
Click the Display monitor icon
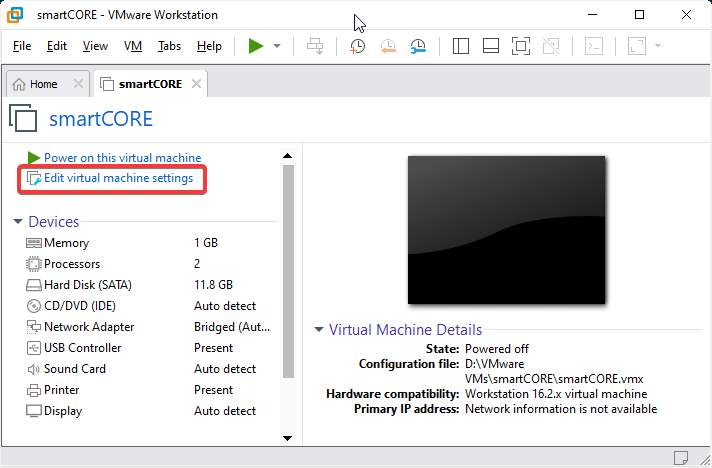pyautogui.click(x=34, y=411)
